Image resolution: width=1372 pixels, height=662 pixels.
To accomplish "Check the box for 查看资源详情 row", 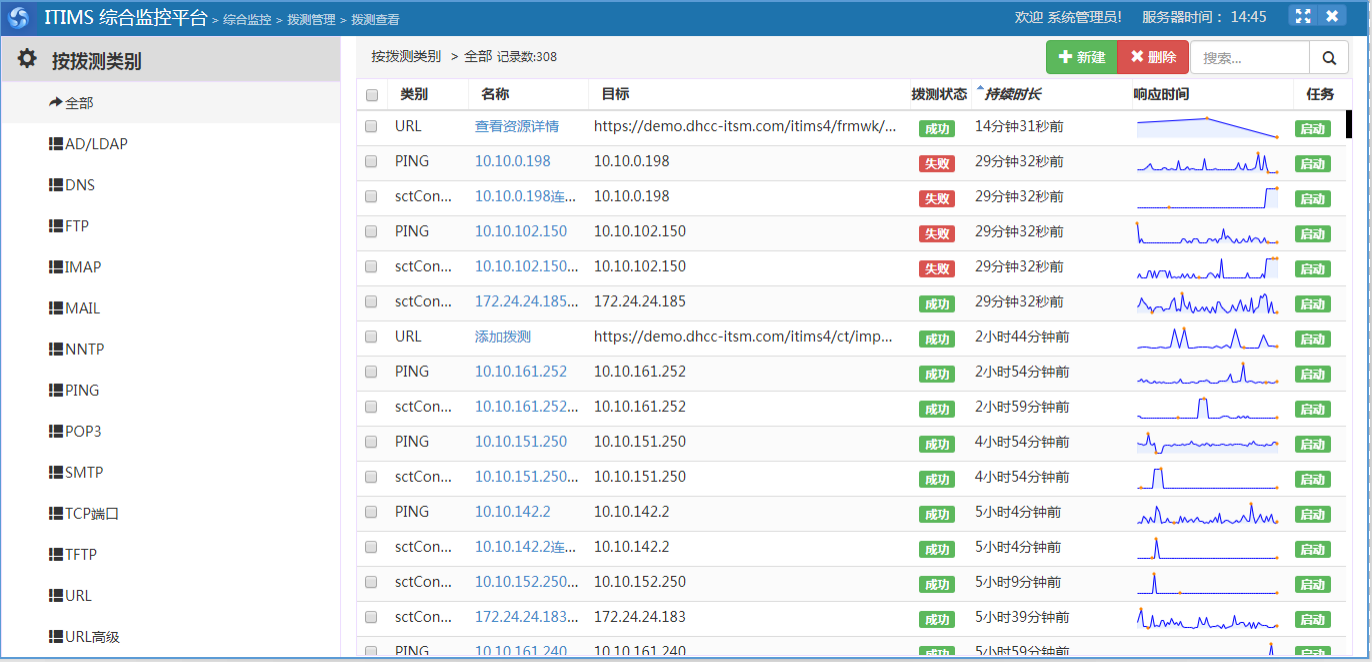I will [x=371, y=127].
